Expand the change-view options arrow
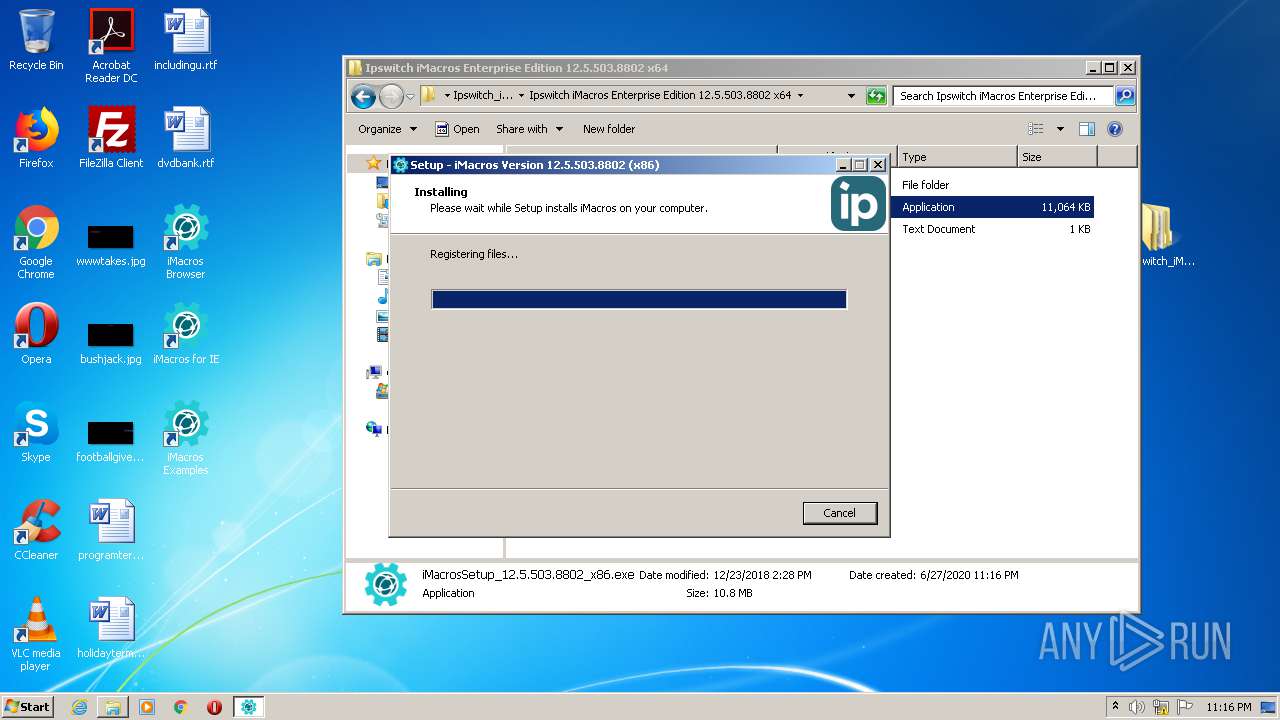1280x720 pixels. click(x=1060, y=129)
